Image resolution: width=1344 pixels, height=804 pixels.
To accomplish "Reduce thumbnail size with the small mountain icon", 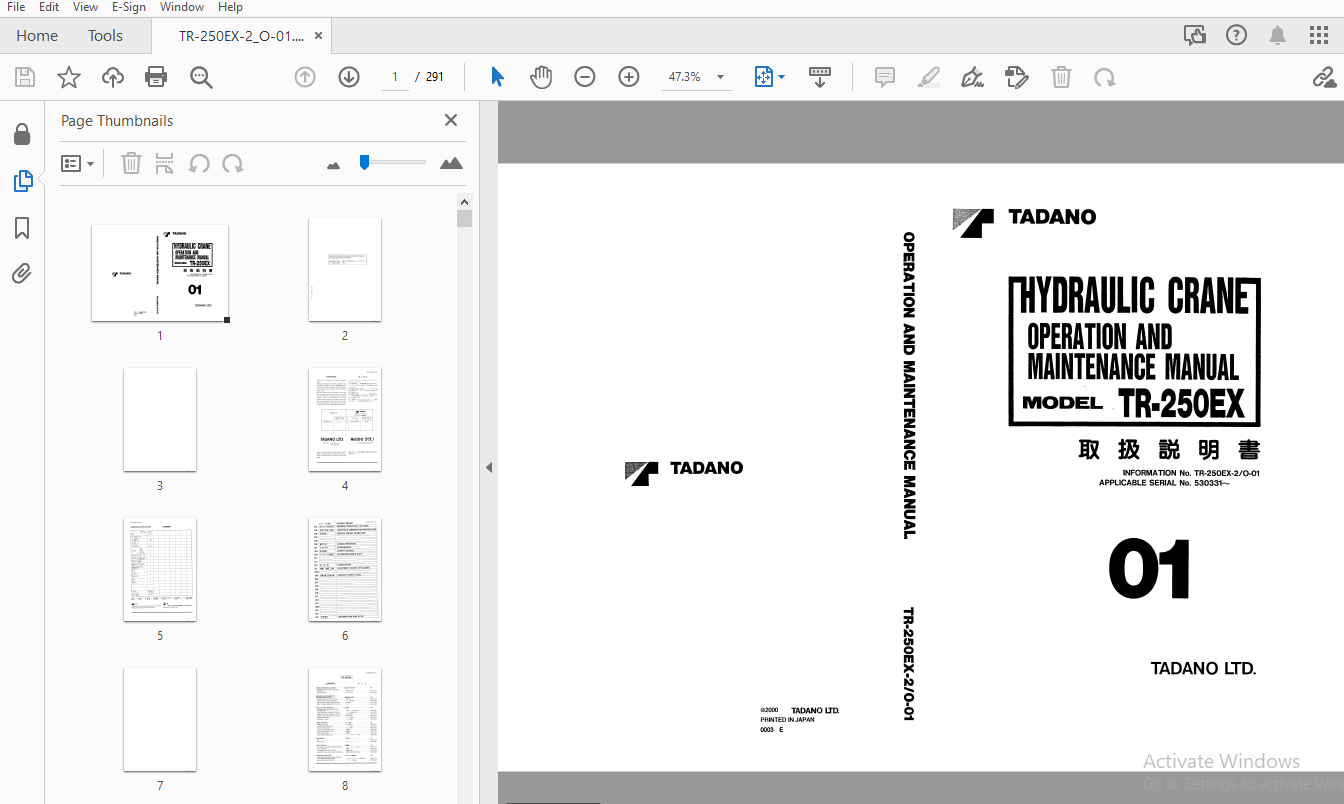I will pyautogui.click(x=333, y=165).
